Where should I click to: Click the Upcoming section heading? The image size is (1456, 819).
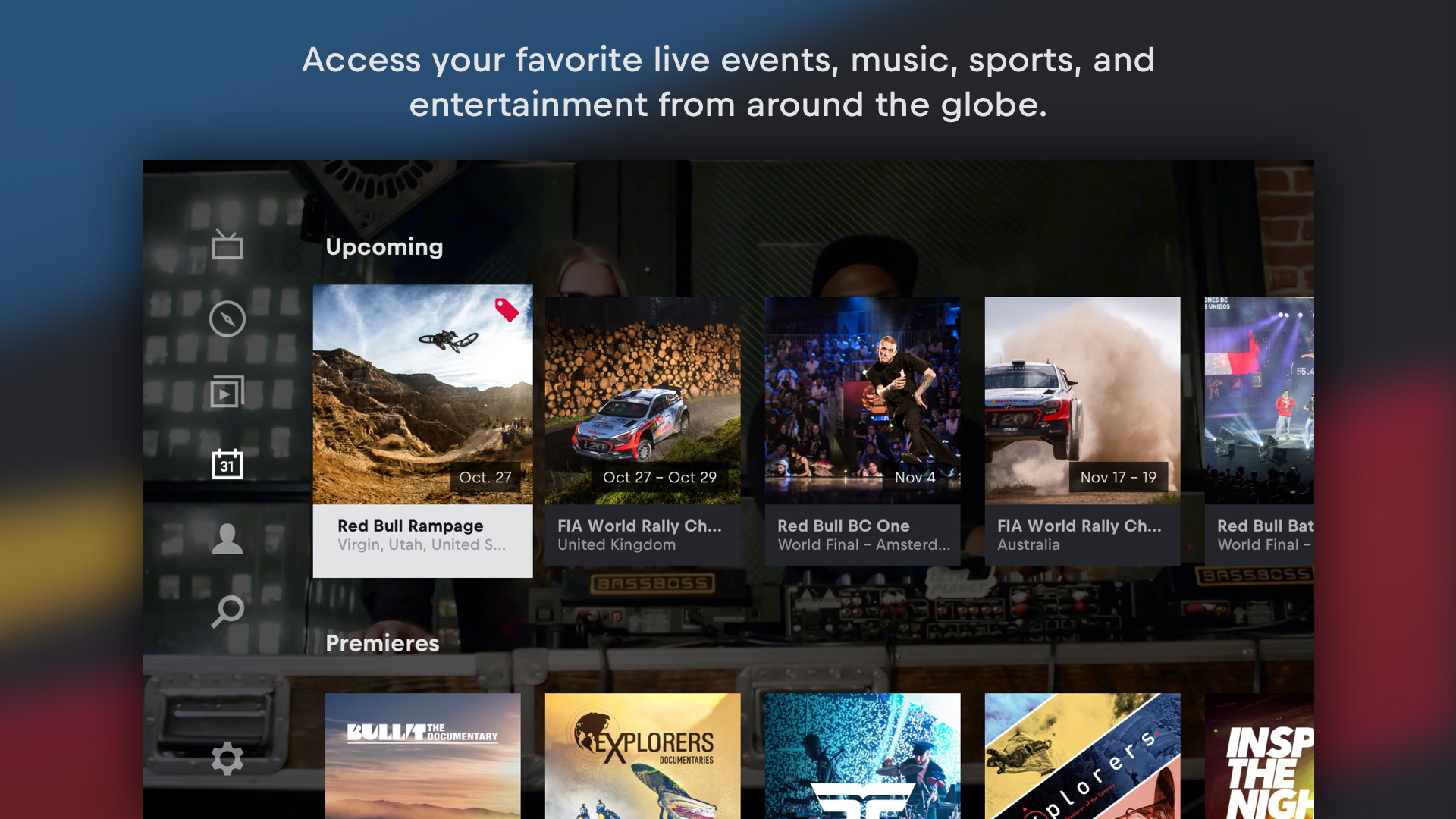pos(384,247)
